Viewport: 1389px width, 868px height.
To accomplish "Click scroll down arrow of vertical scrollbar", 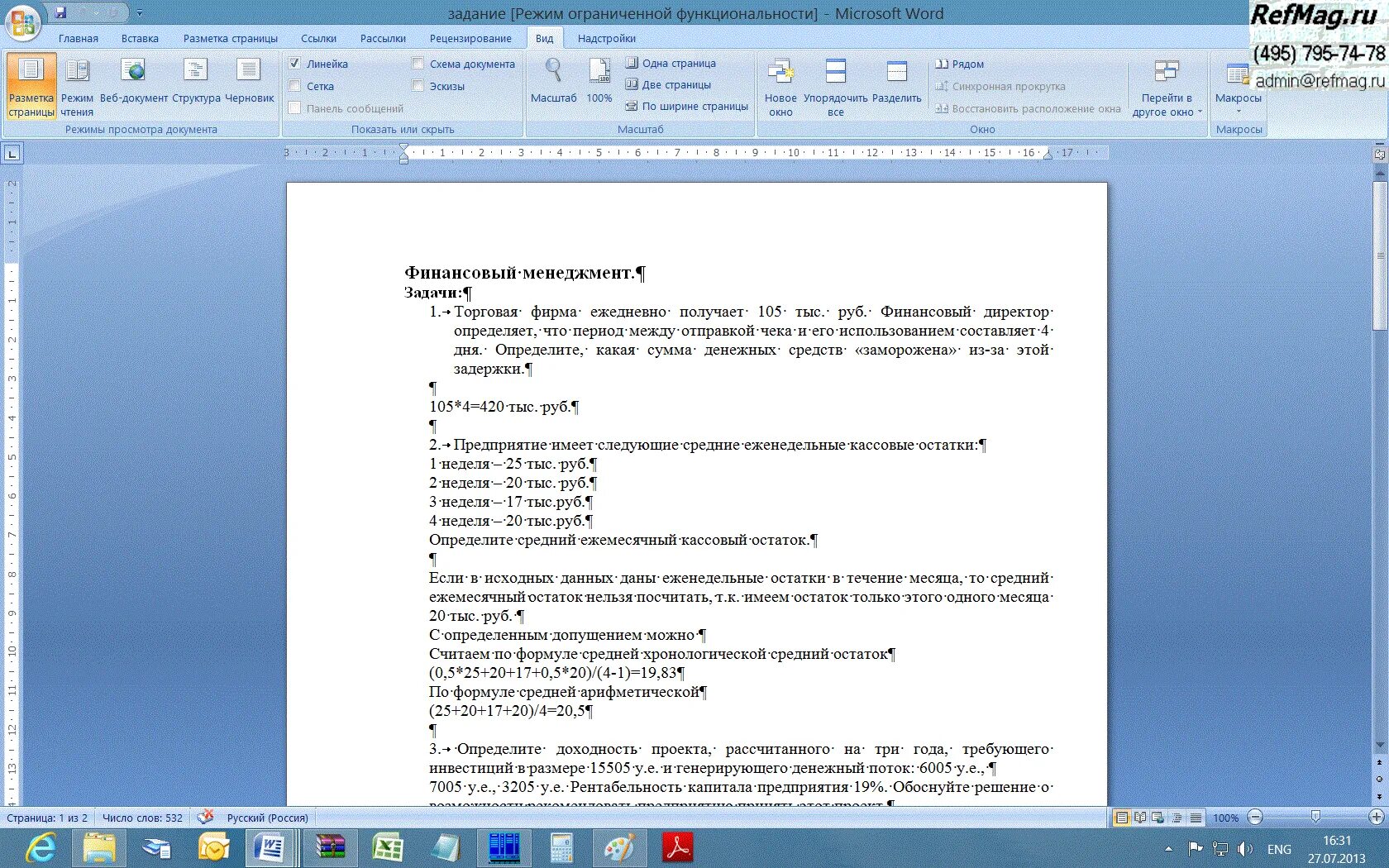I will 1379,746.
